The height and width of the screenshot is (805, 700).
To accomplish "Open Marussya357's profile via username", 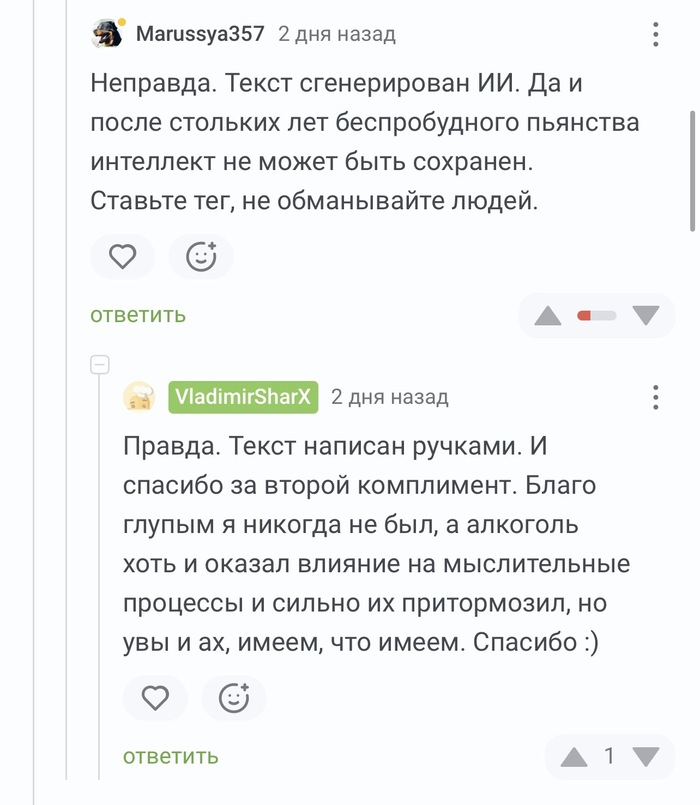I will coord(200,34).
